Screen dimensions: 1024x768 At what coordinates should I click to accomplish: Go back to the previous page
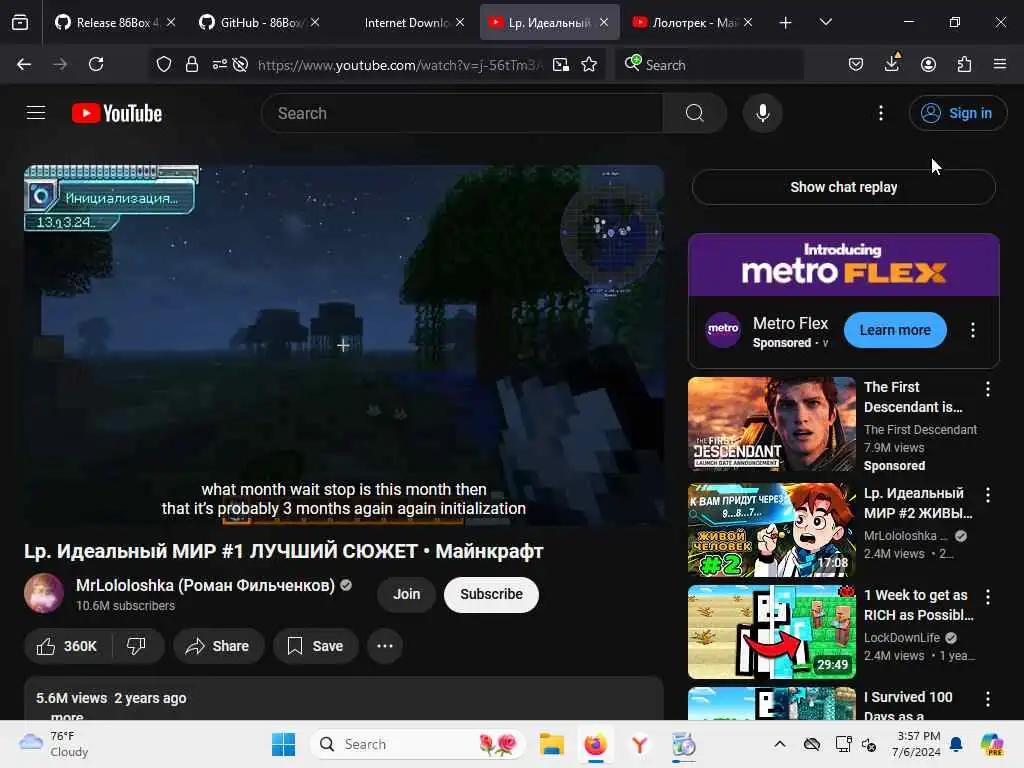[24, 64]
